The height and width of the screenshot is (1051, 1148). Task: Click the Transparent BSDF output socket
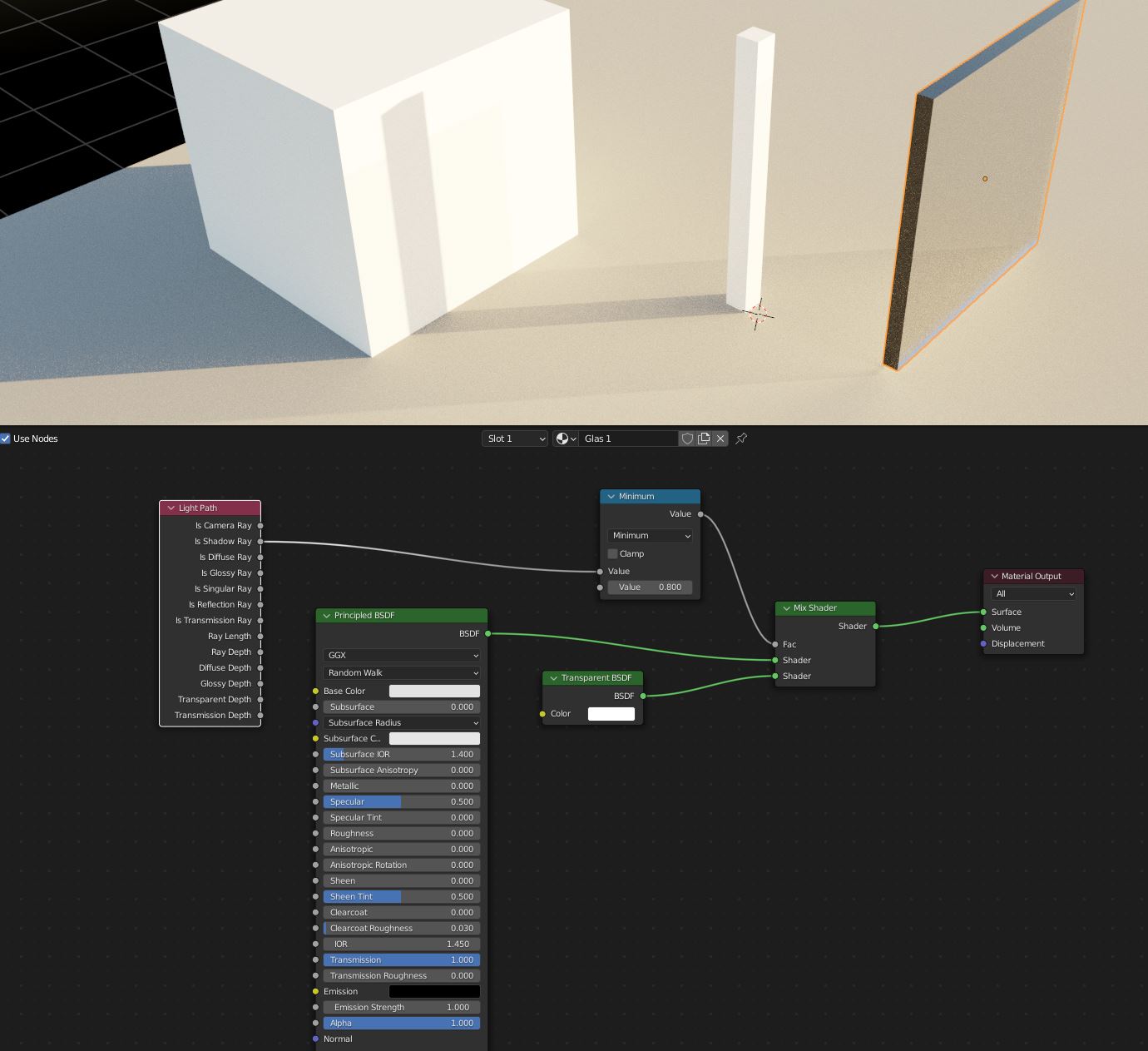[x=643, y=697]
